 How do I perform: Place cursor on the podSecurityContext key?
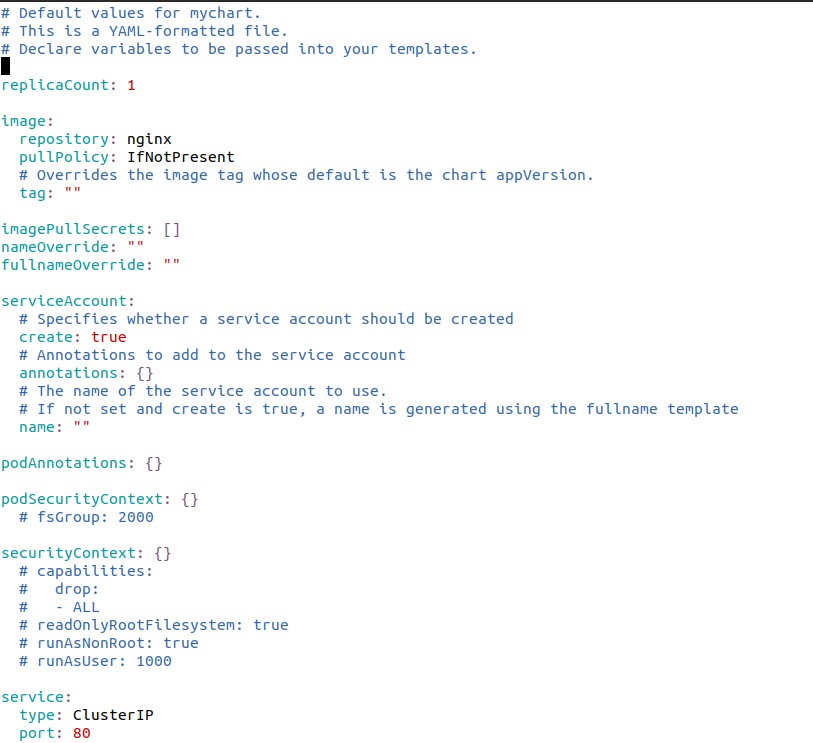(x=82, y=499)
